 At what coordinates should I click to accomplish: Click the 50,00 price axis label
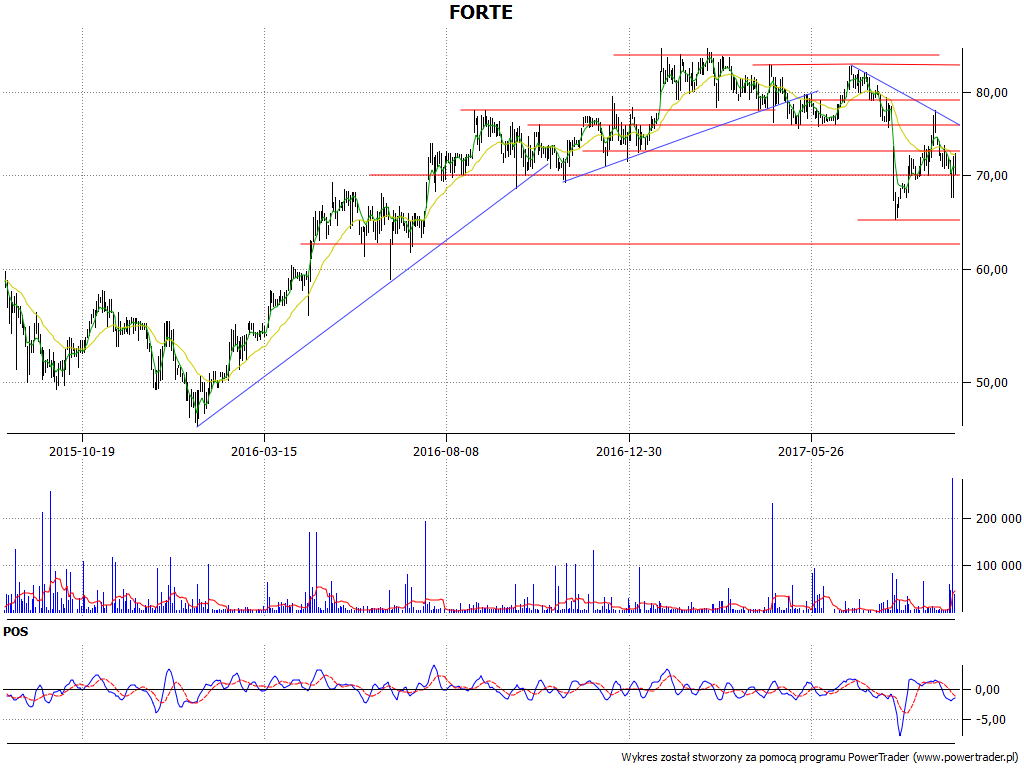tap(991, 383)
